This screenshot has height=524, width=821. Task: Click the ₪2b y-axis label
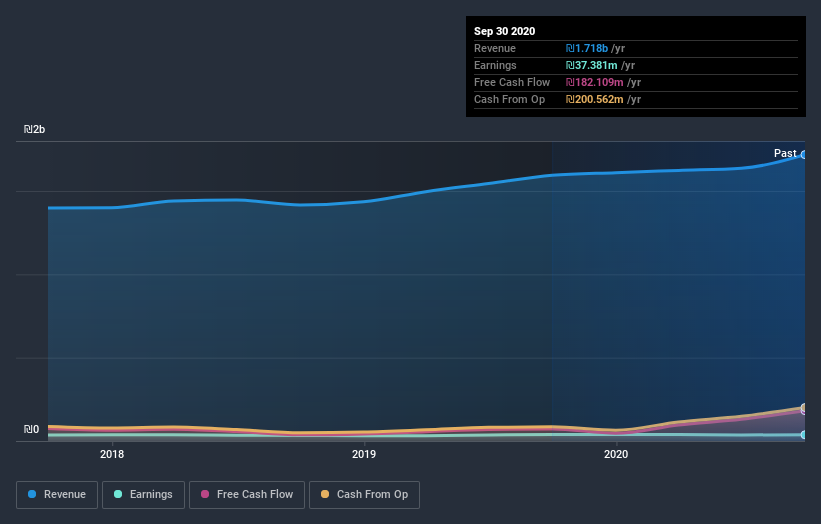35,129
